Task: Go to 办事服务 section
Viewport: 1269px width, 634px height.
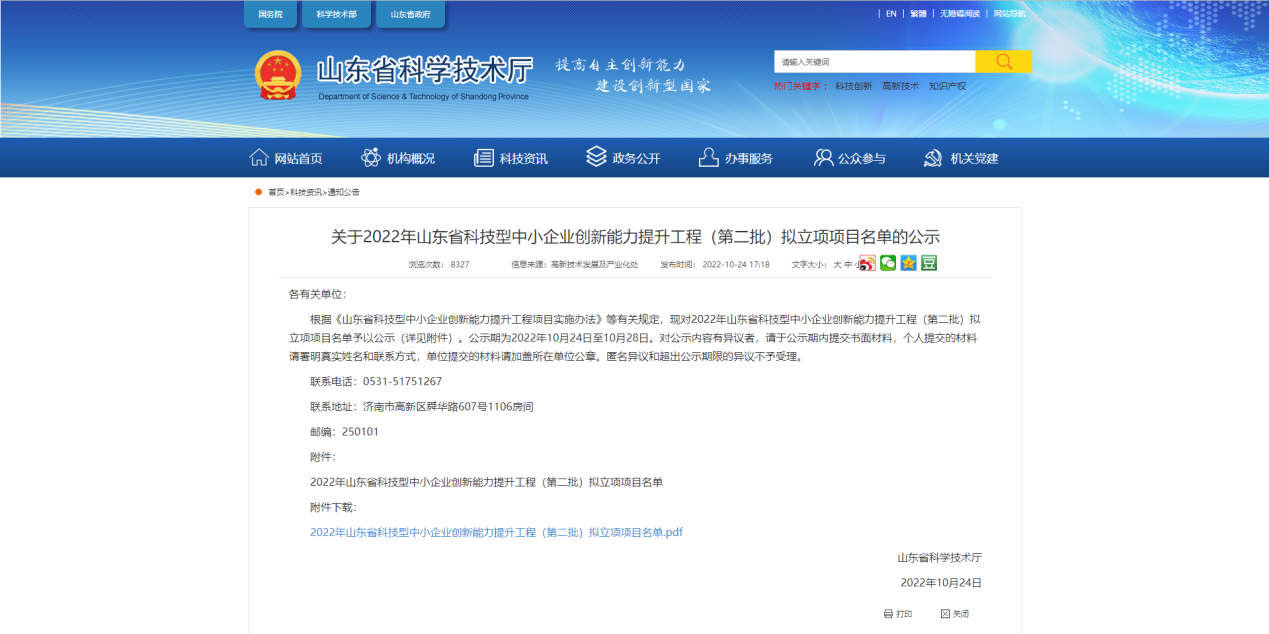Action: (x=736, y=158)
